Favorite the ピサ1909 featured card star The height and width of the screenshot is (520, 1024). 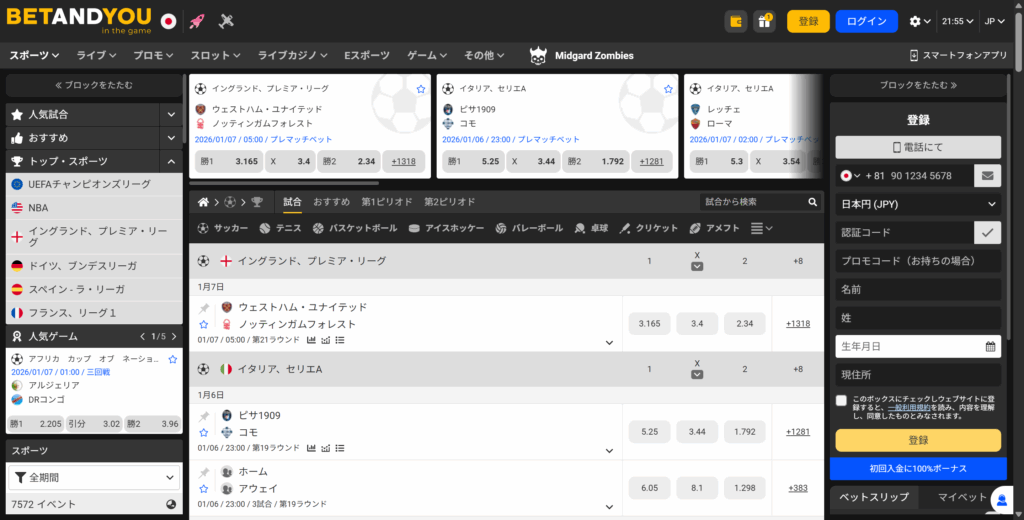[x=668, y=89]
